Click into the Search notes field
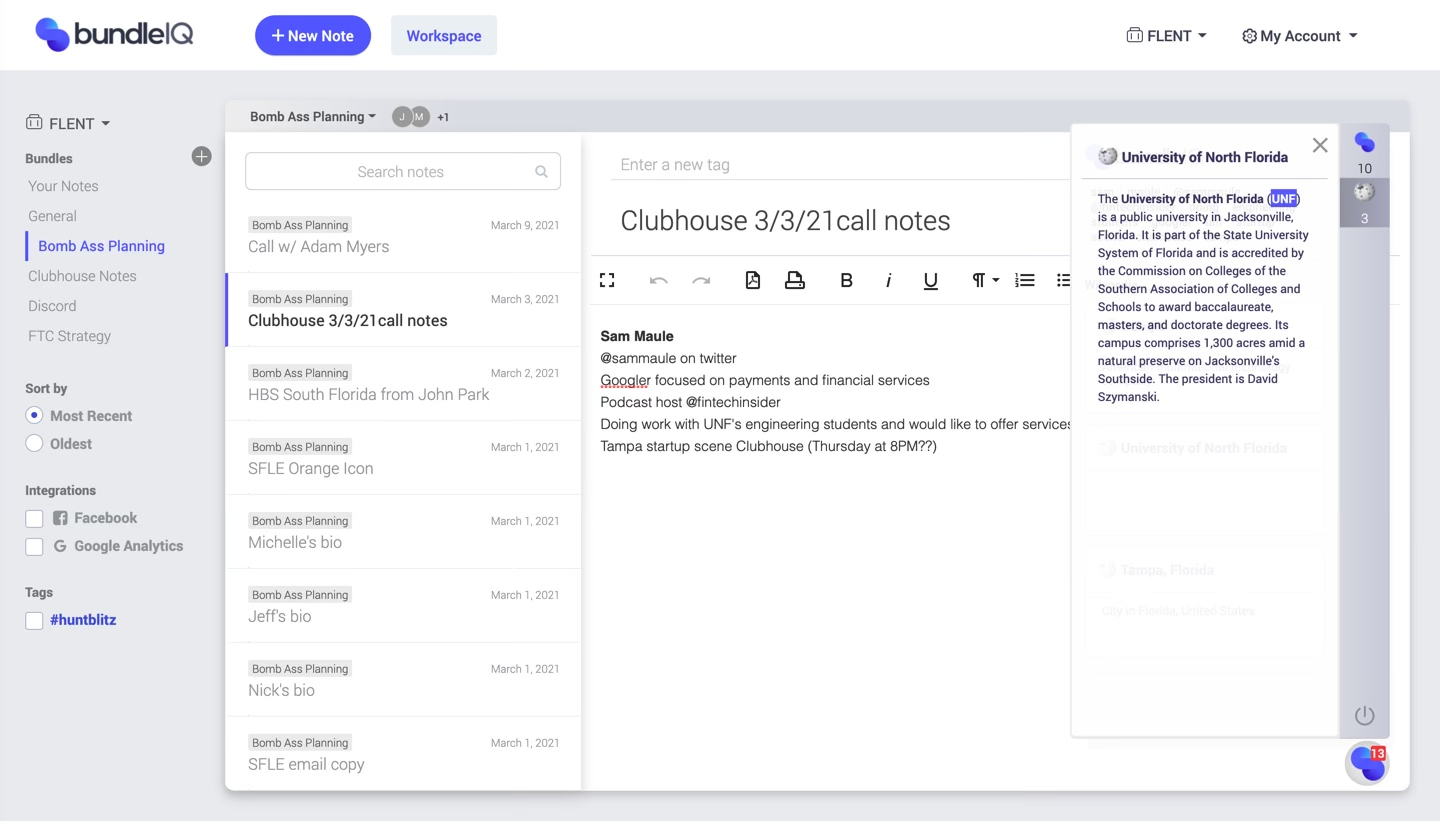 tap(403, 172)
